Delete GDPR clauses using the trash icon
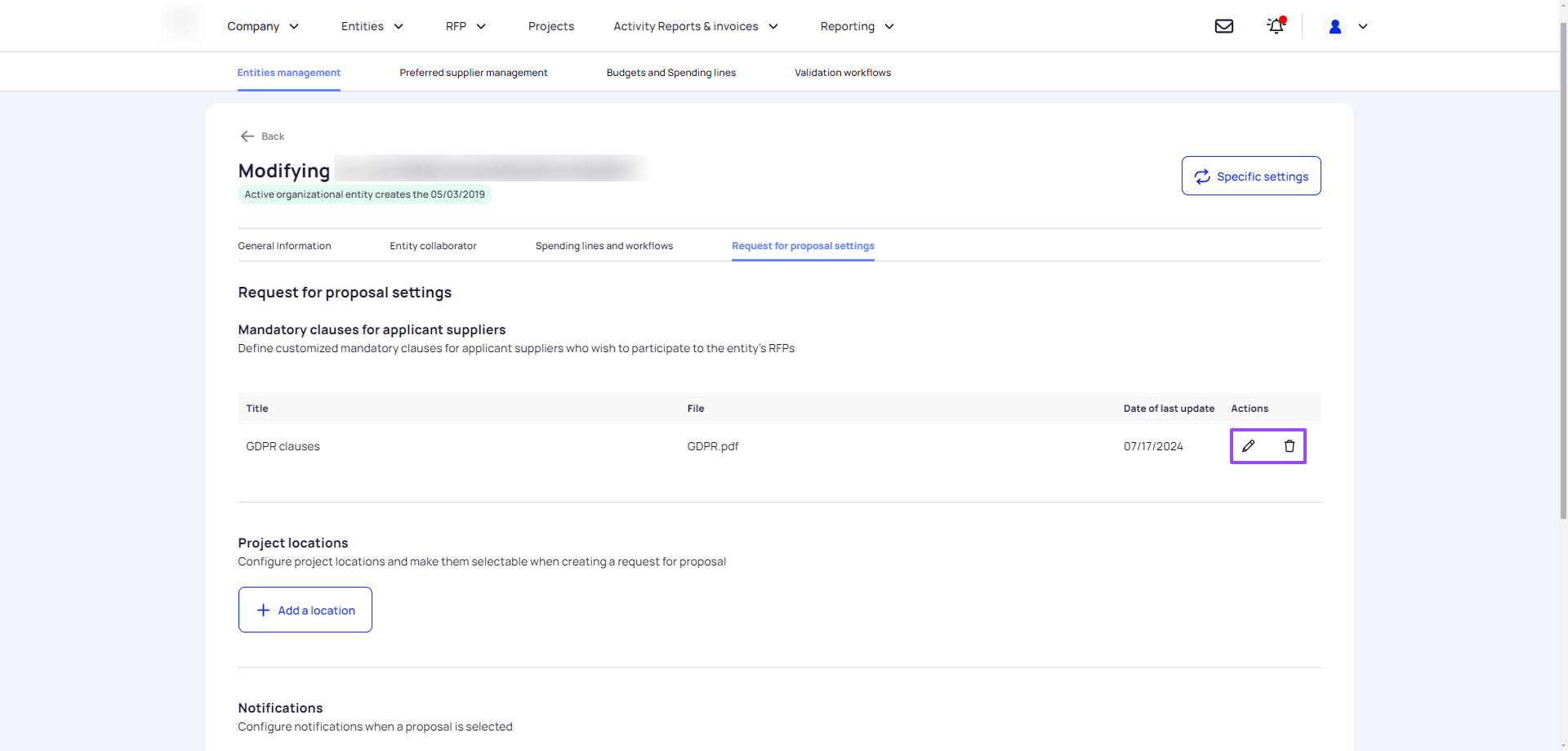Image resolution: width=1568 pixels, height=751 pixels. coord(1289,446)
